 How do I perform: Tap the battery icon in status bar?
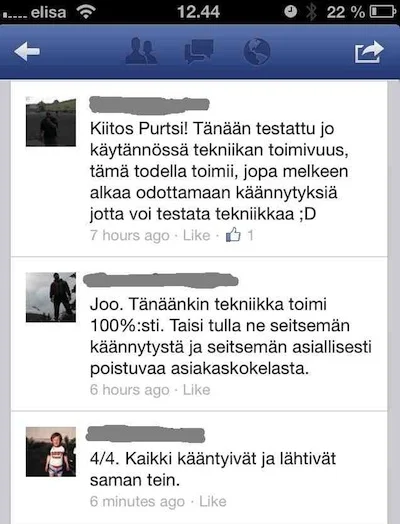tap(383, 12)
